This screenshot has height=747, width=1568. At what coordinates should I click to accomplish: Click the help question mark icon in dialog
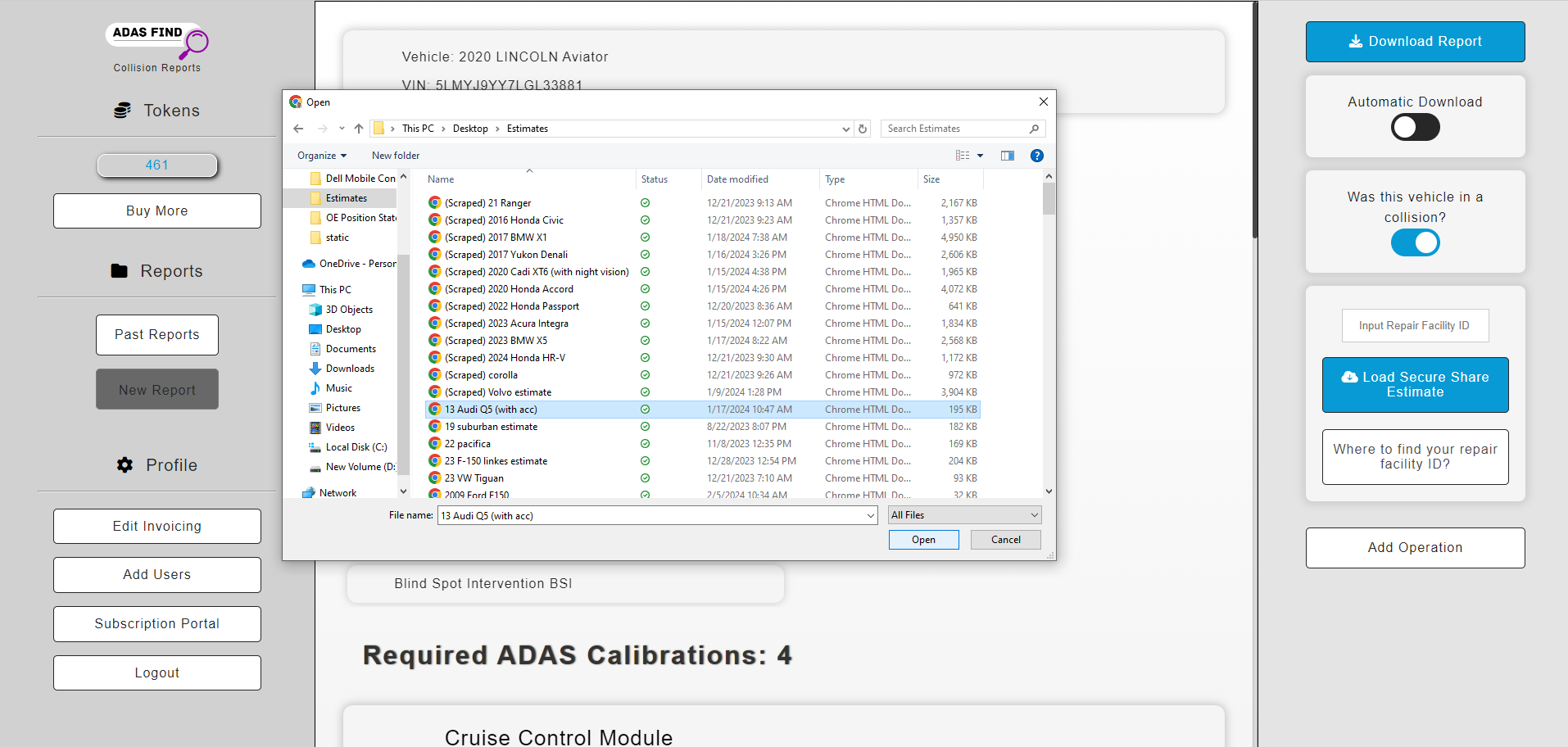tap(1036, 155)
